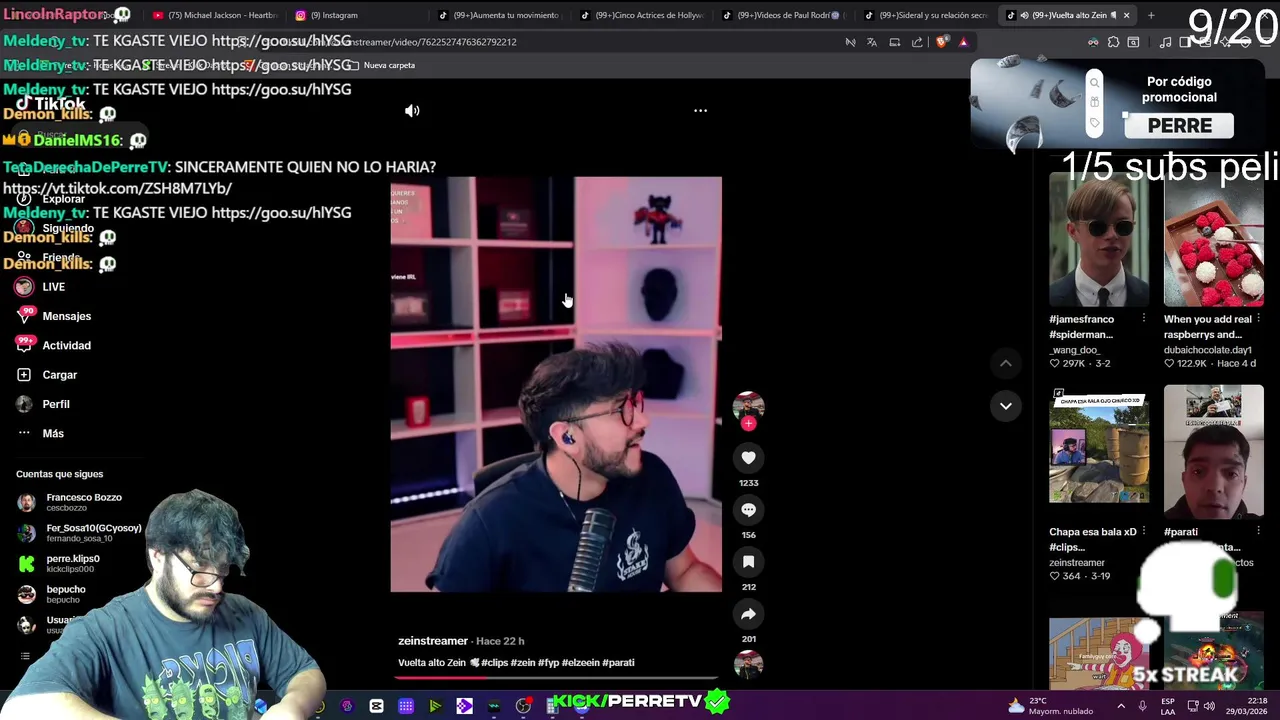Open Fer_Sosa10(GCyosoy) followed account
1280x720 pixels.
click(80, 533)
